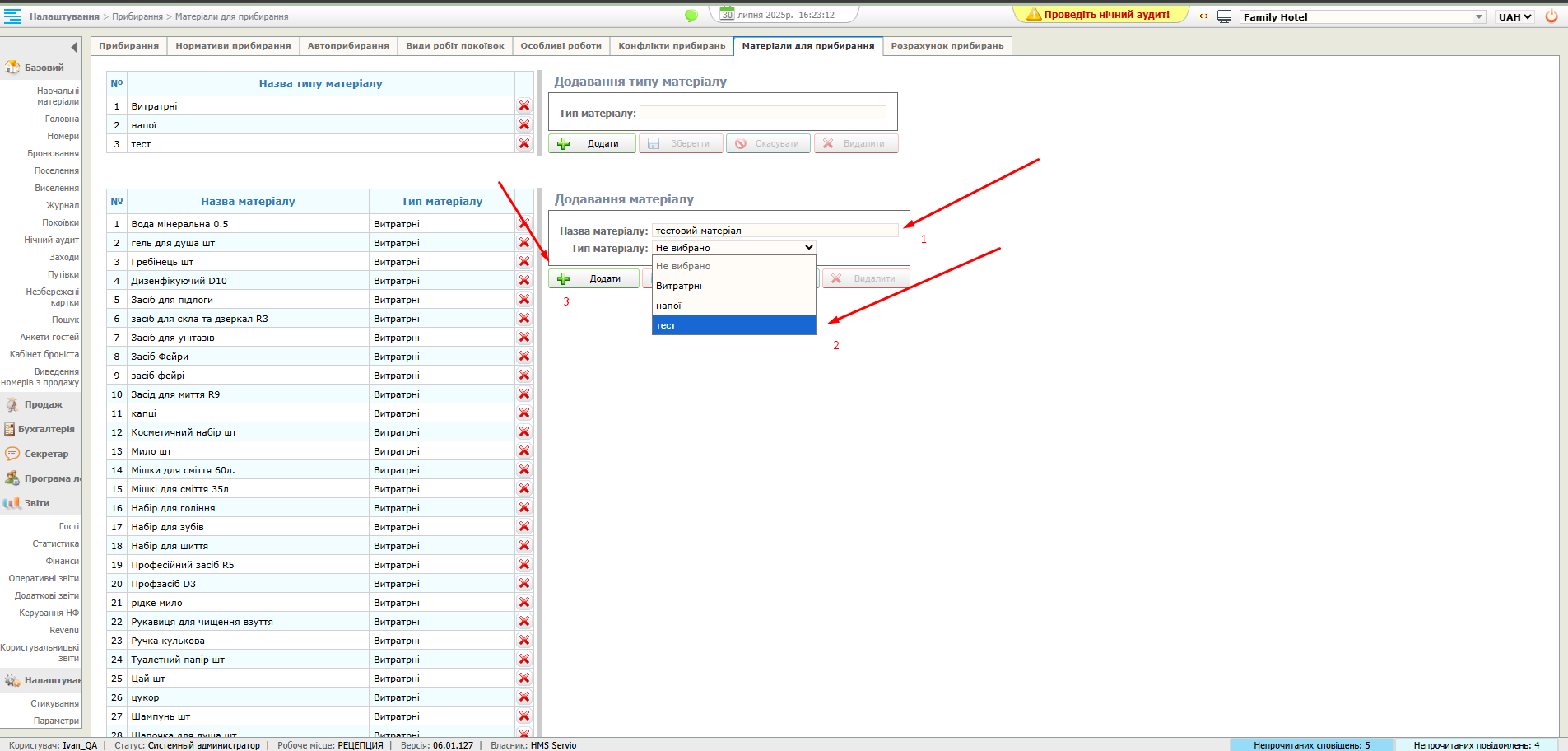Follow the 'Прибирання' breadcrumb link
Viewport: 1568px width, 751px height.
pos(137,16)
